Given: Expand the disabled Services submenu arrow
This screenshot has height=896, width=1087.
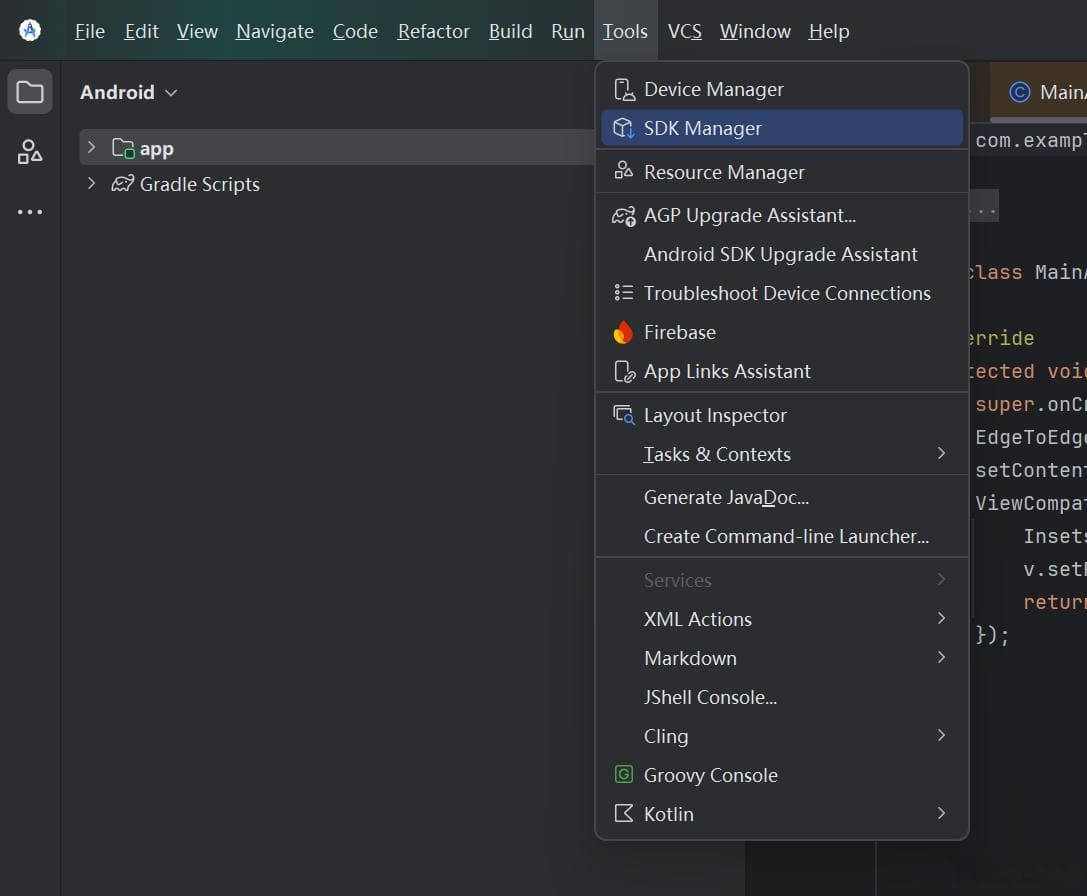Looking at the screenshot, I should coord(941,579).
